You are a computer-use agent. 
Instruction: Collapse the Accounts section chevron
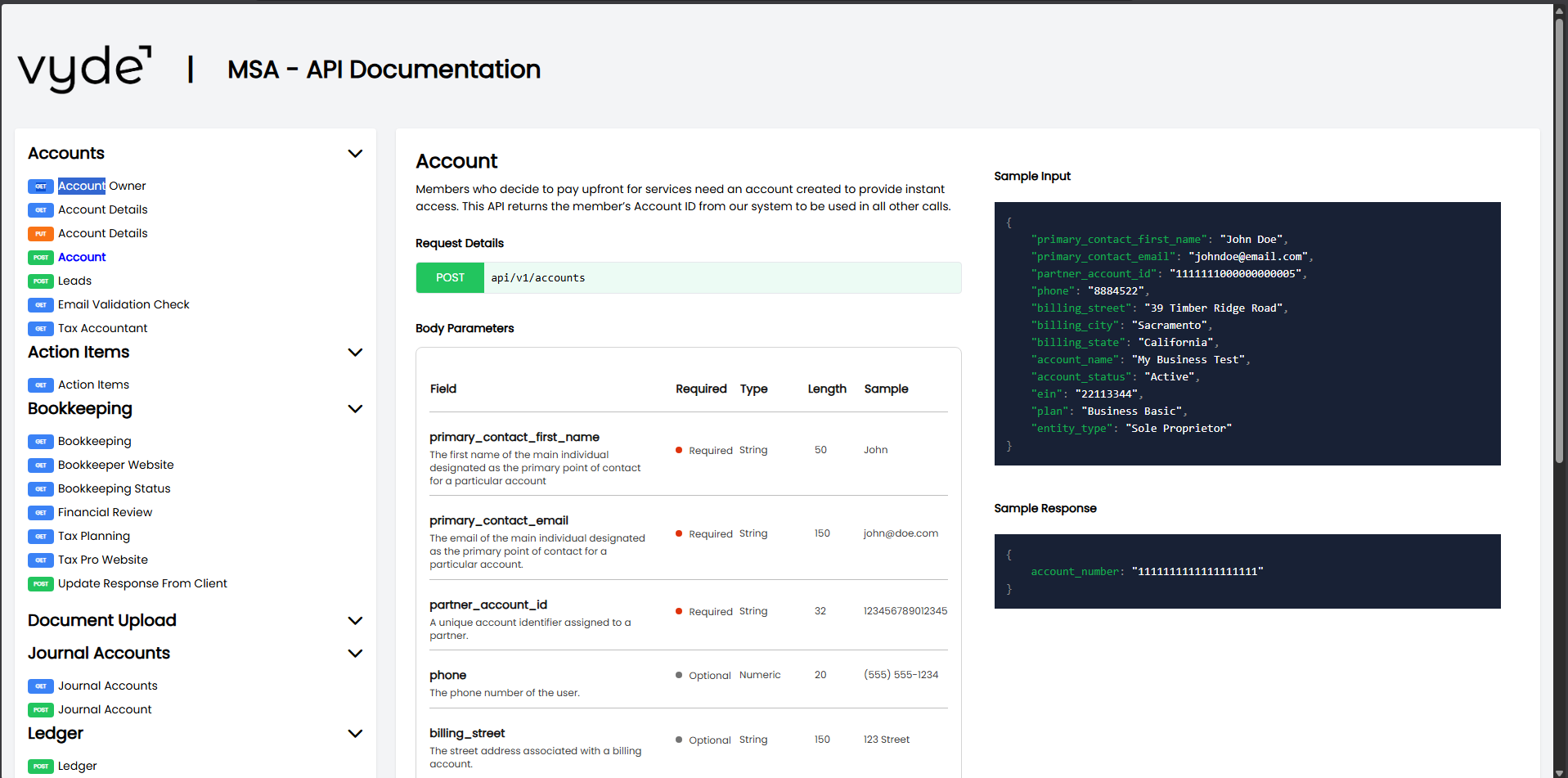click(x=355, y=154)
